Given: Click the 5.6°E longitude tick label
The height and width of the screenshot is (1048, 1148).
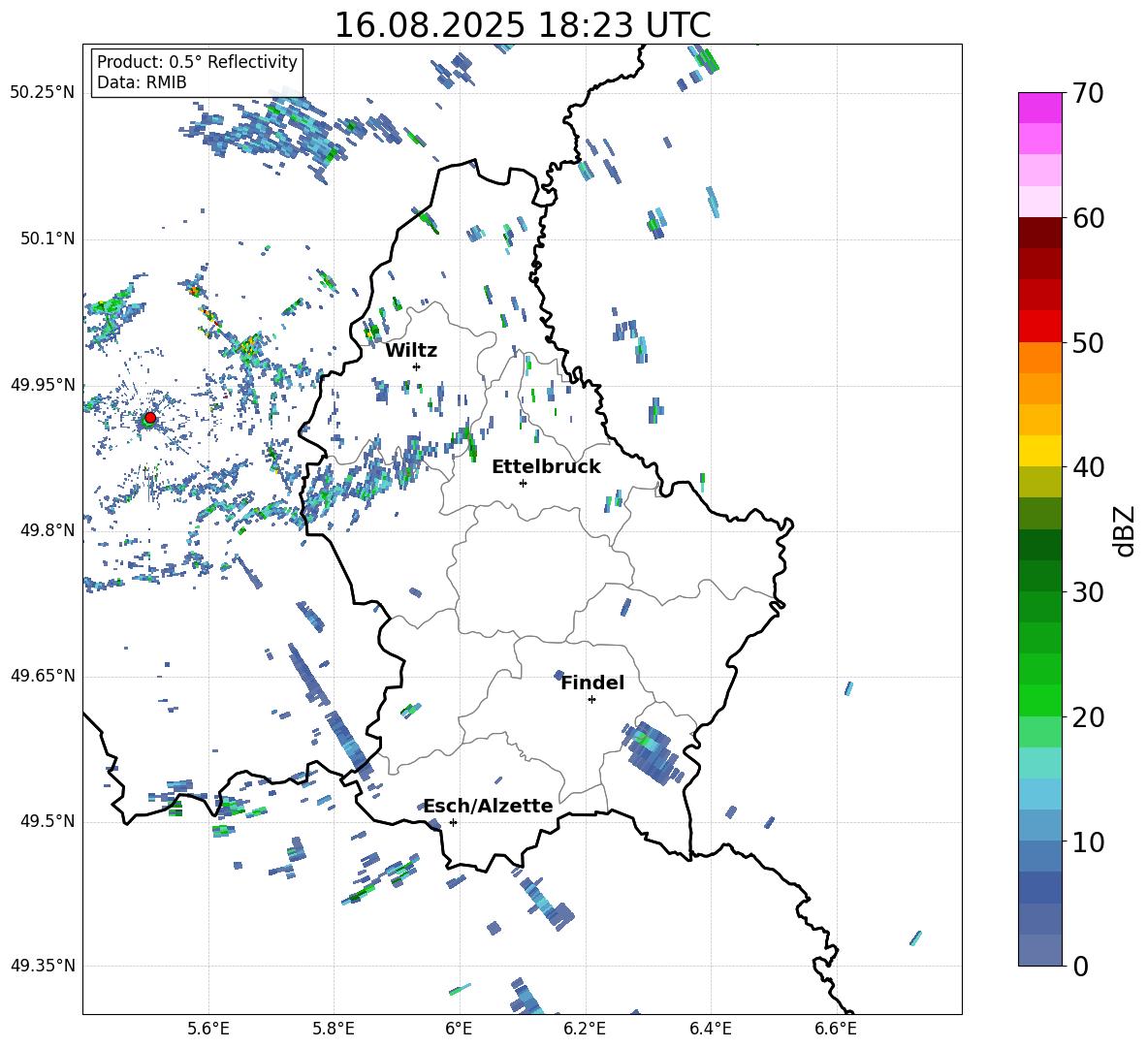Looking at the screenshot, I should pos(207,1029).
